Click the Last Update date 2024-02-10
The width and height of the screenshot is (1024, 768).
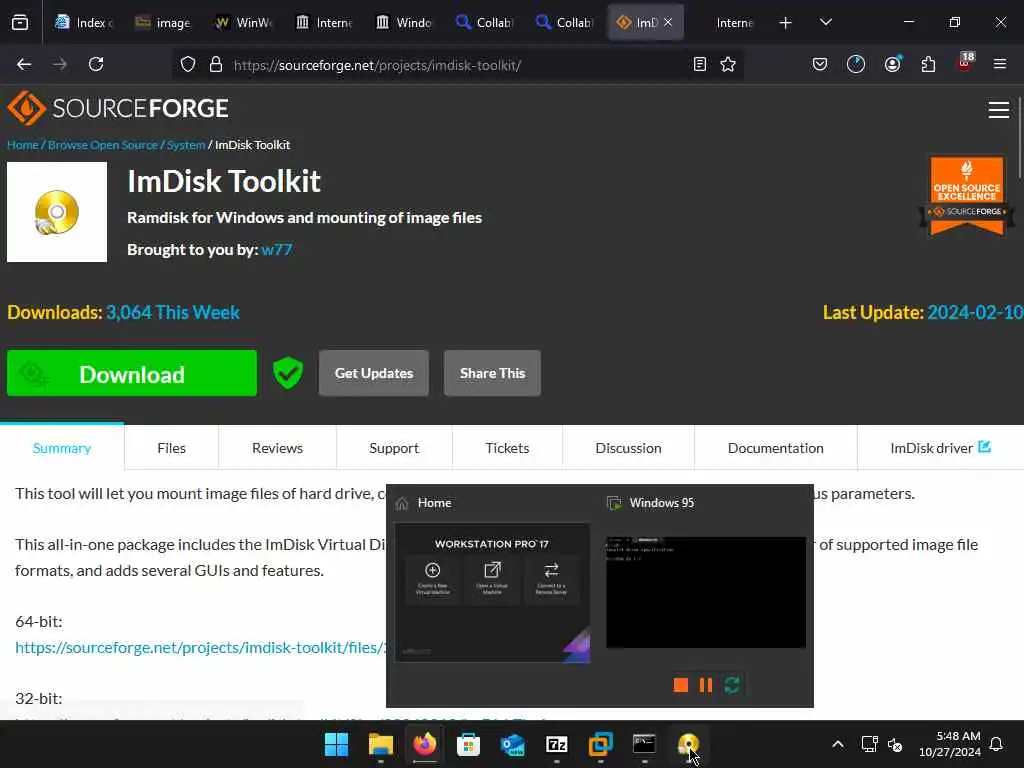point(975,312)
